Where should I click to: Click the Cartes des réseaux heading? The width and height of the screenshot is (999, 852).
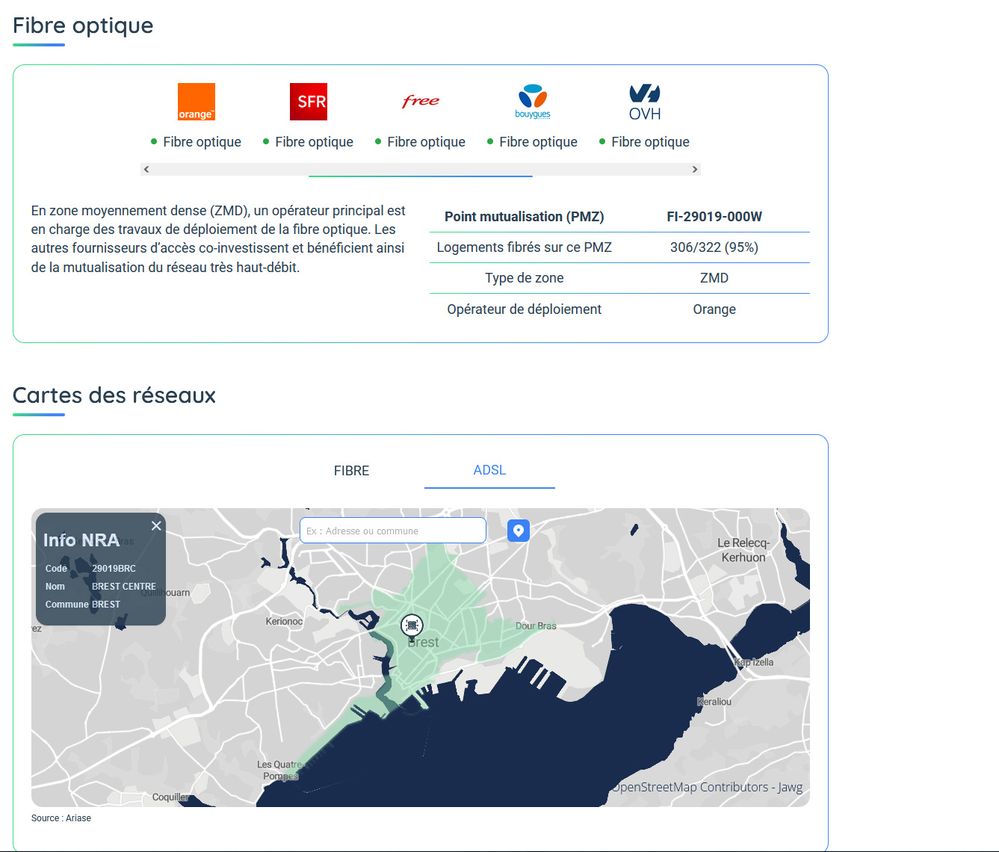(114, 395)
